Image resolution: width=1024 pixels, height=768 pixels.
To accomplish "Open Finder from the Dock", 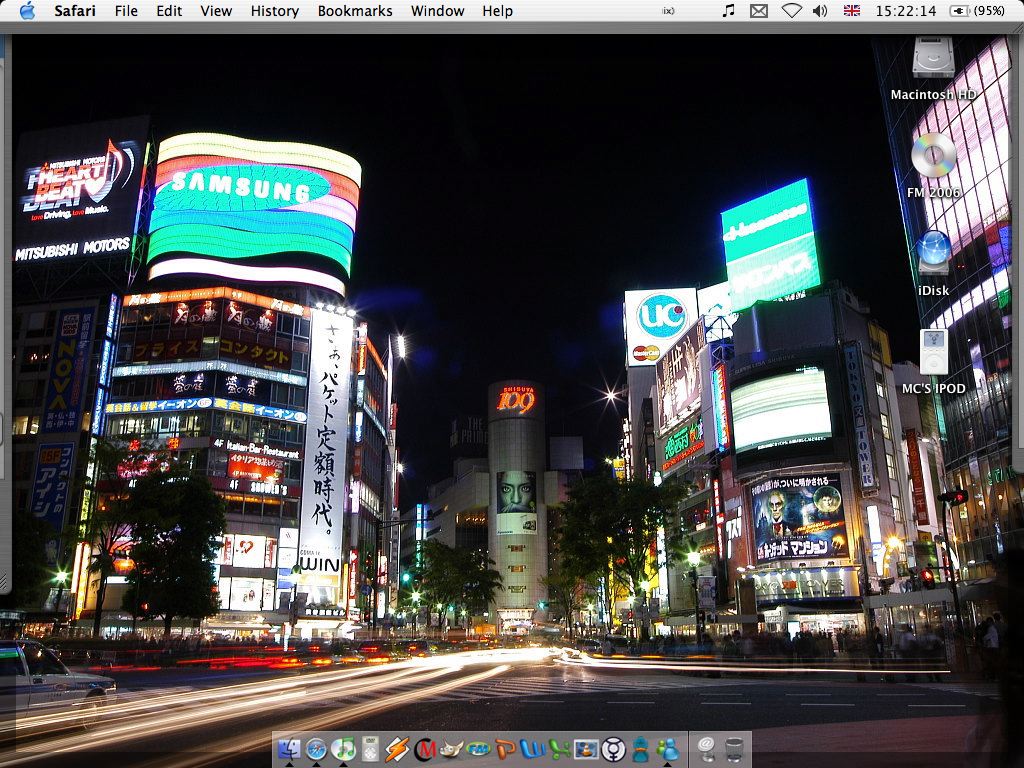I will (x=289, y=749).
